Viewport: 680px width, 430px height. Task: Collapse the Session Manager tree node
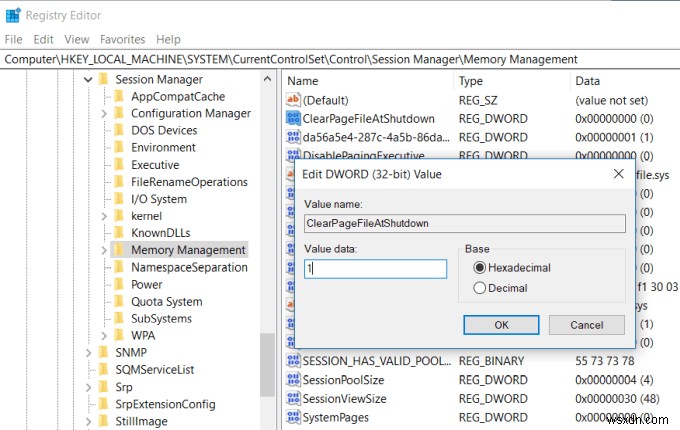click(x=88, y=80)
